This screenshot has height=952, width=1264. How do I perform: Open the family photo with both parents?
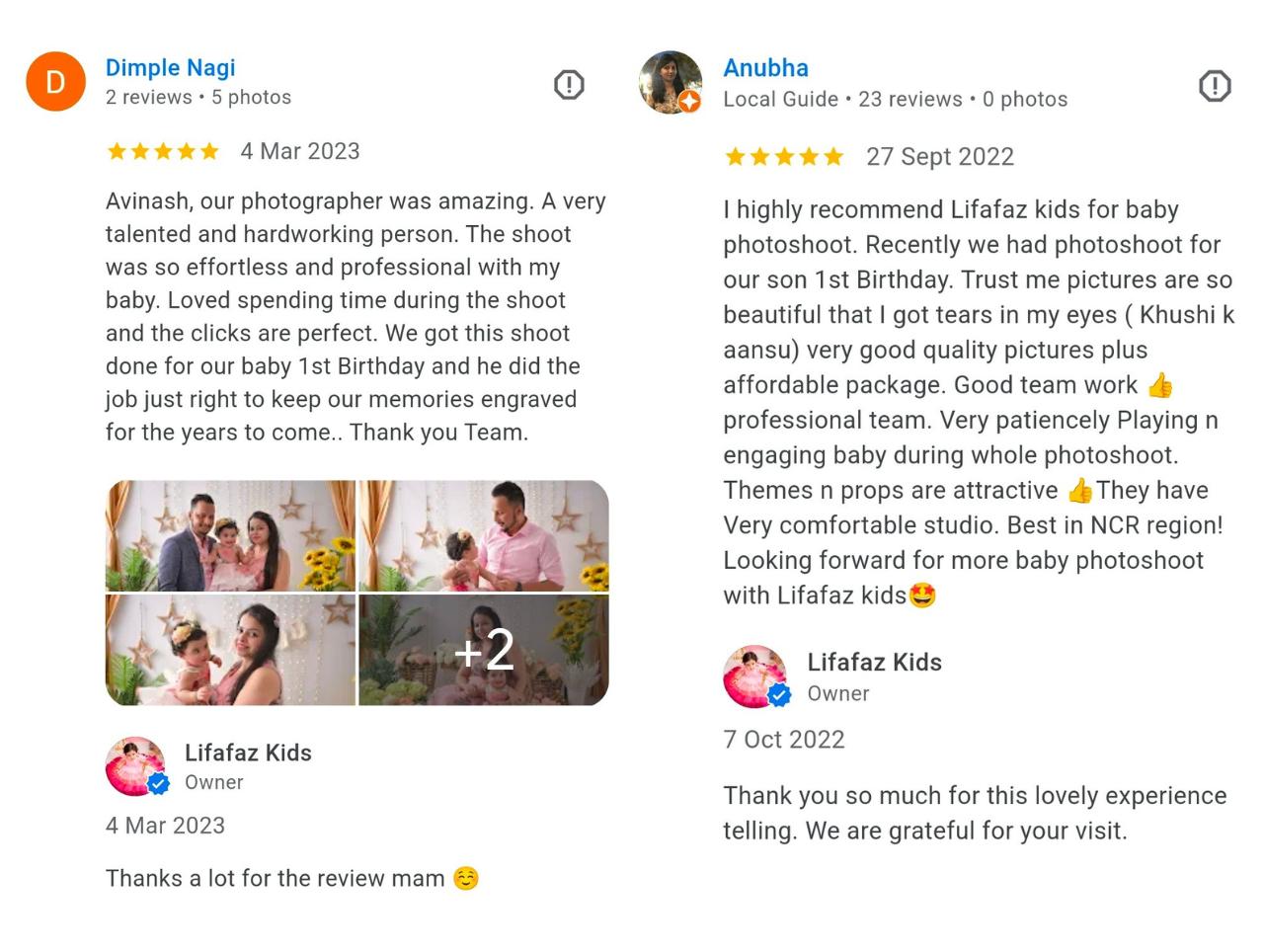(x=230, y=536)
